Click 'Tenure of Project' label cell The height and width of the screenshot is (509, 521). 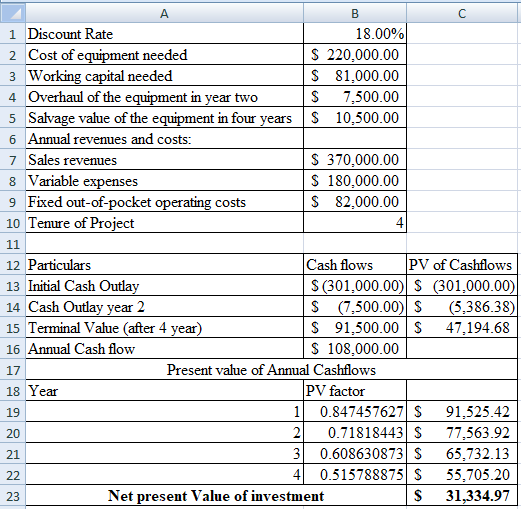pyautogui.click(x=164, y=223)
